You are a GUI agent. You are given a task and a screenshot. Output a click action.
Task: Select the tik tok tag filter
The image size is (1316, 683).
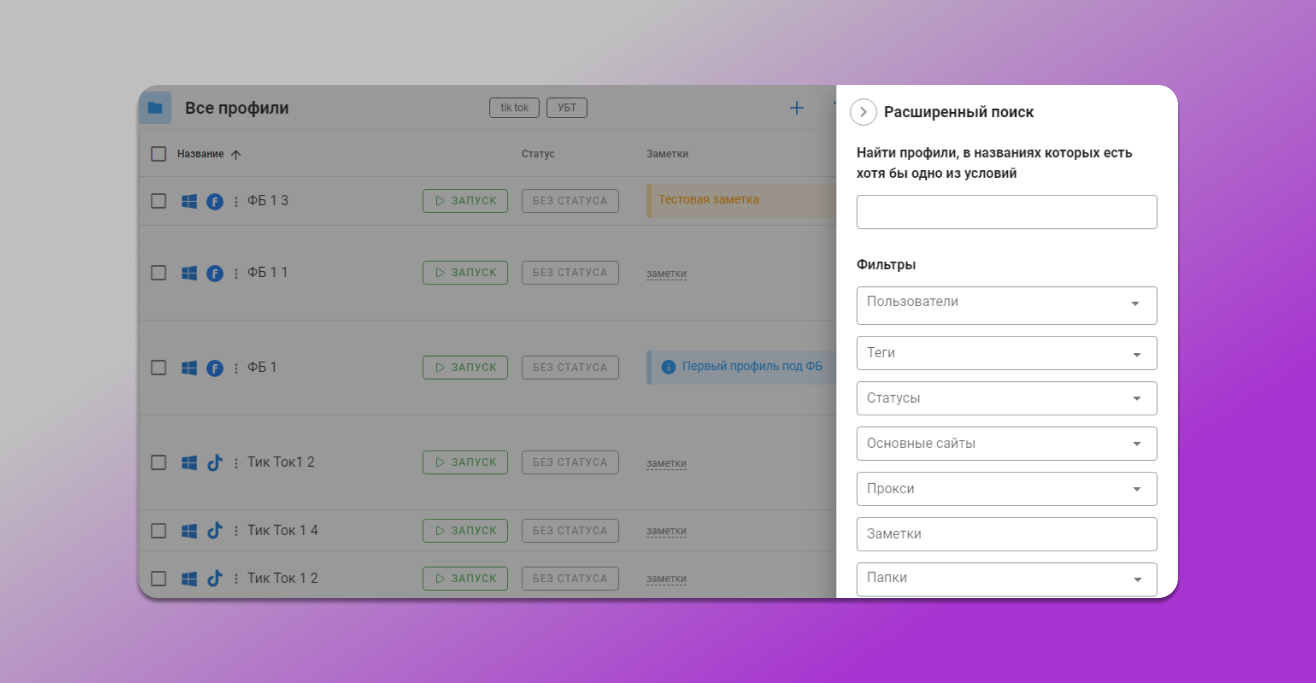[514, 108]
